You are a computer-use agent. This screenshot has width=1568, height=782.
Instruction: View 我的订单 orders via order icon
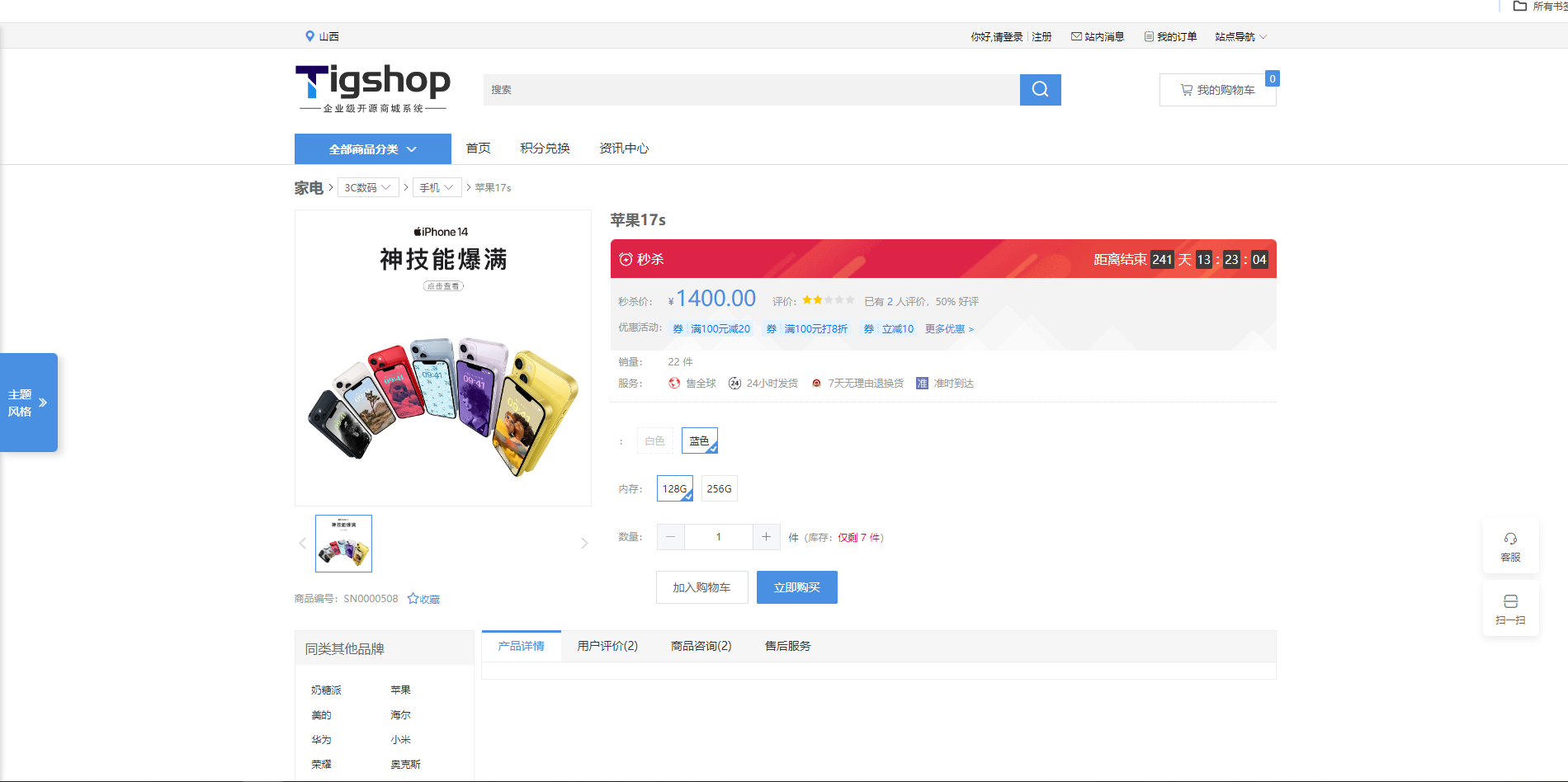1149,36
